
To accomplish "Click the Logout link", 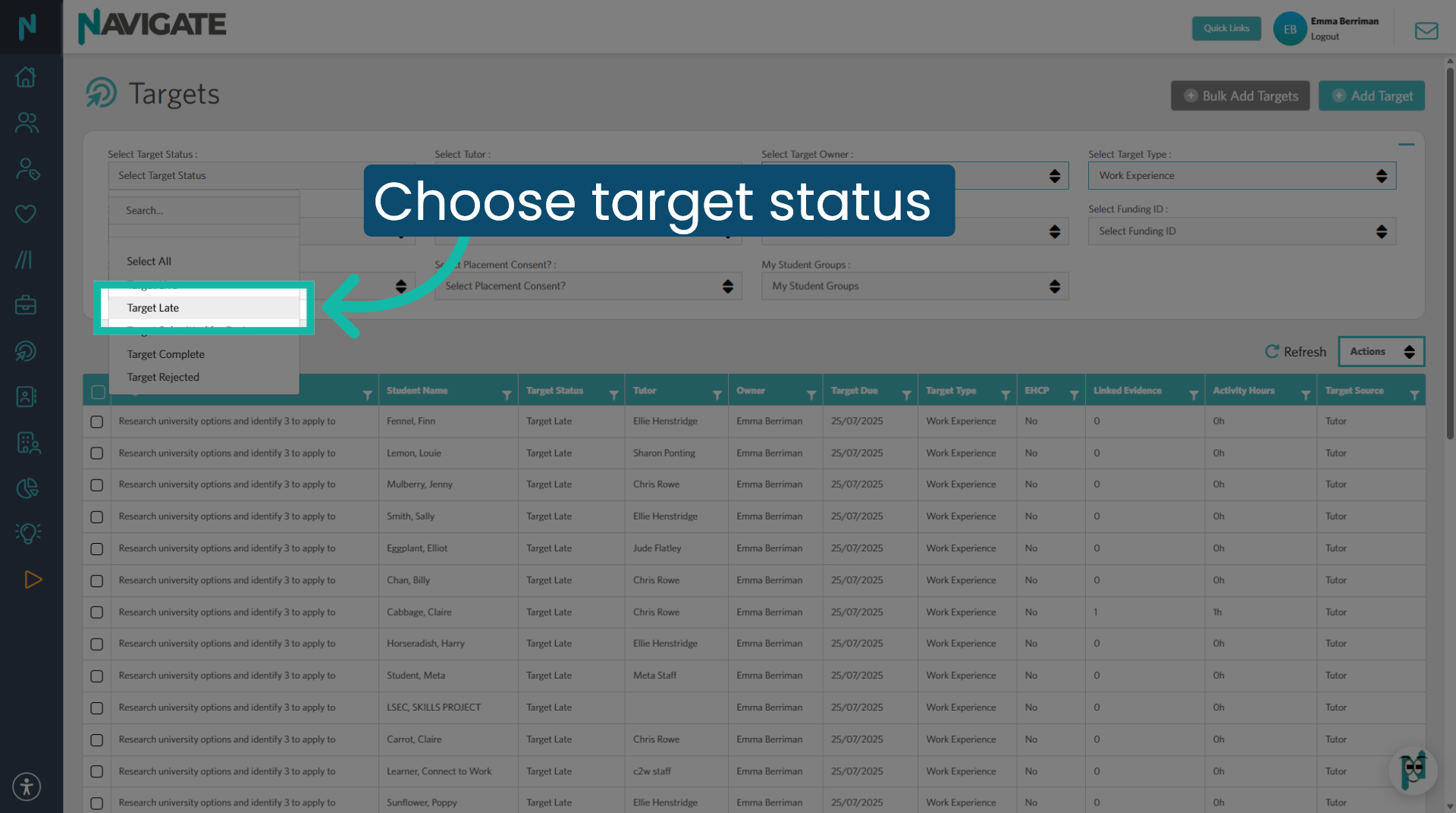I will coord(1325,36).
